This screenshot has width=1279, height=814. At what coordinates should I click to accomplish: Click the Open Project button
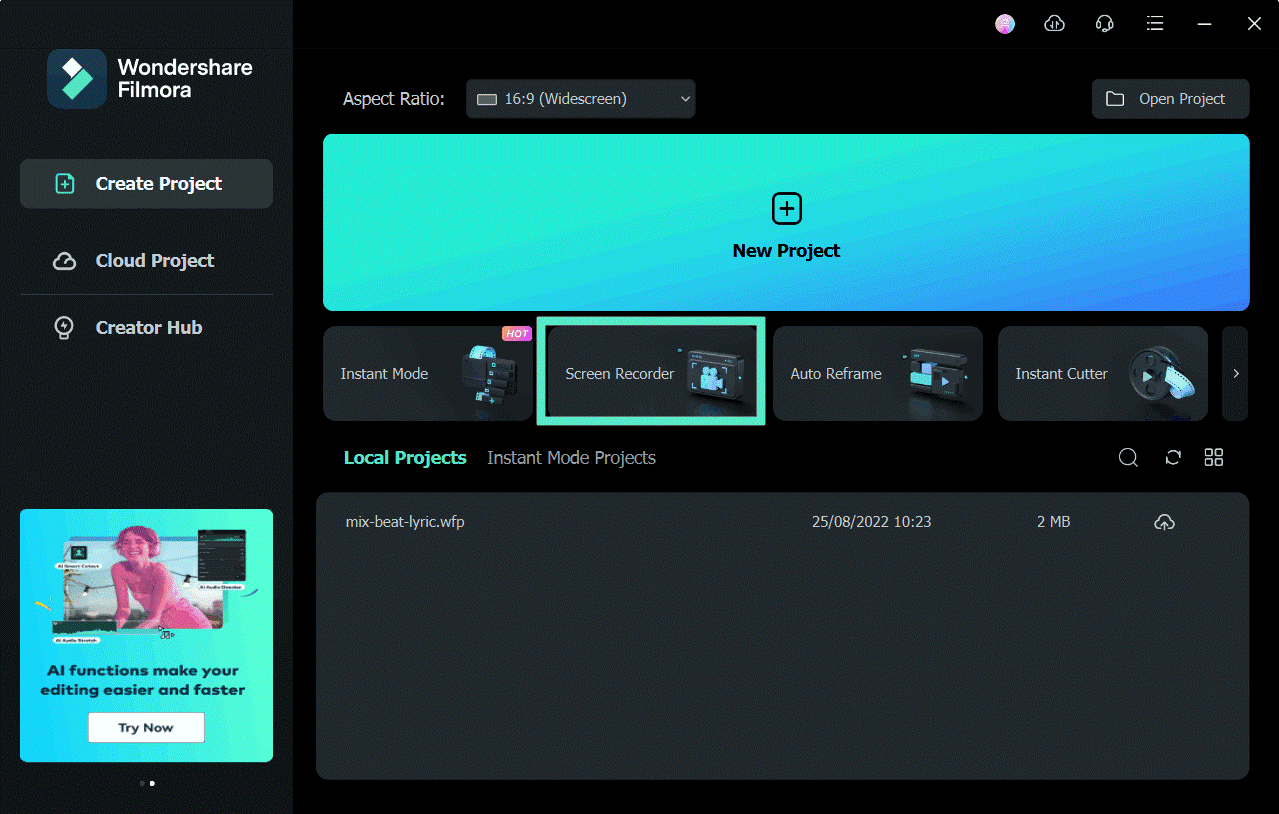pyautogui.click(x=1169, y=98)
